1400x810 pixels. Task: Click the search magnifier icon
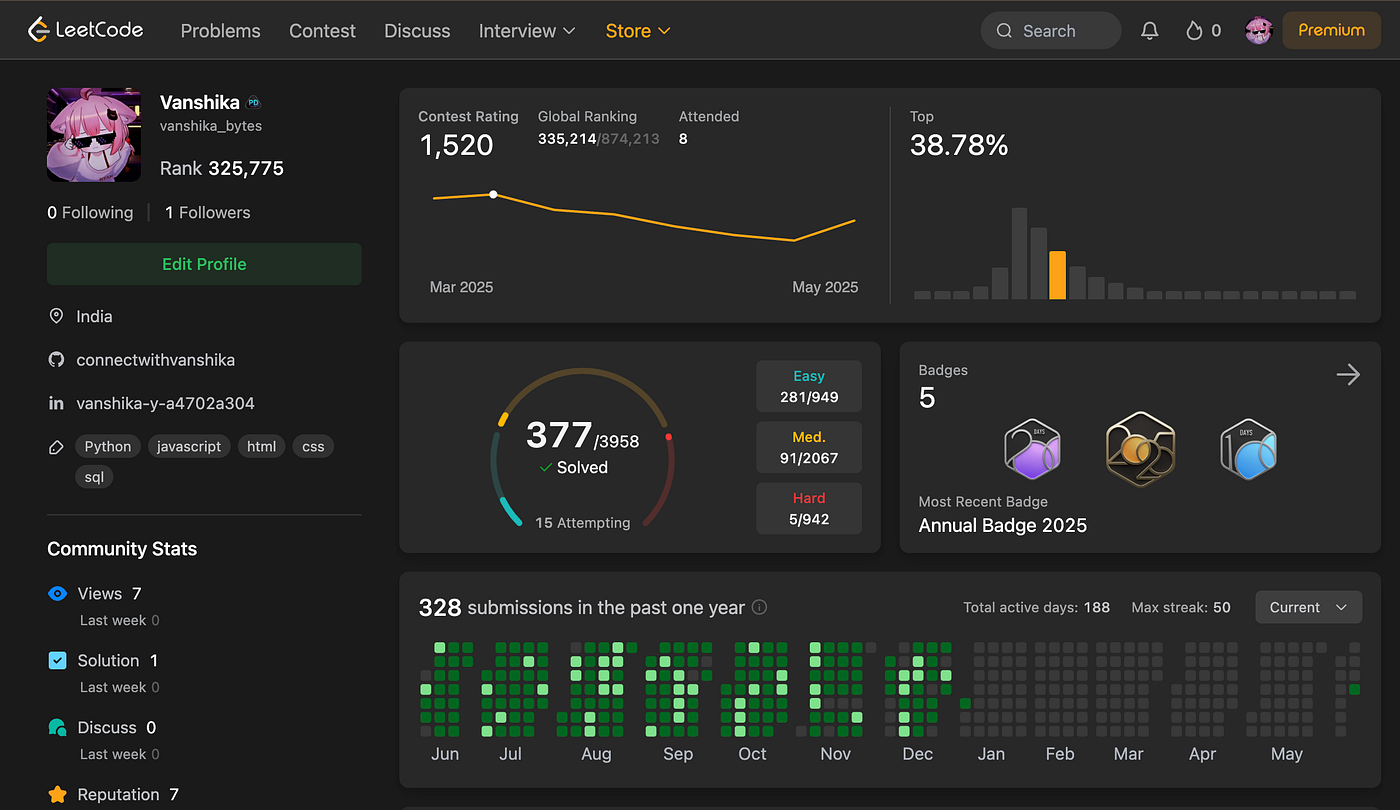(x=1004, y=31)
